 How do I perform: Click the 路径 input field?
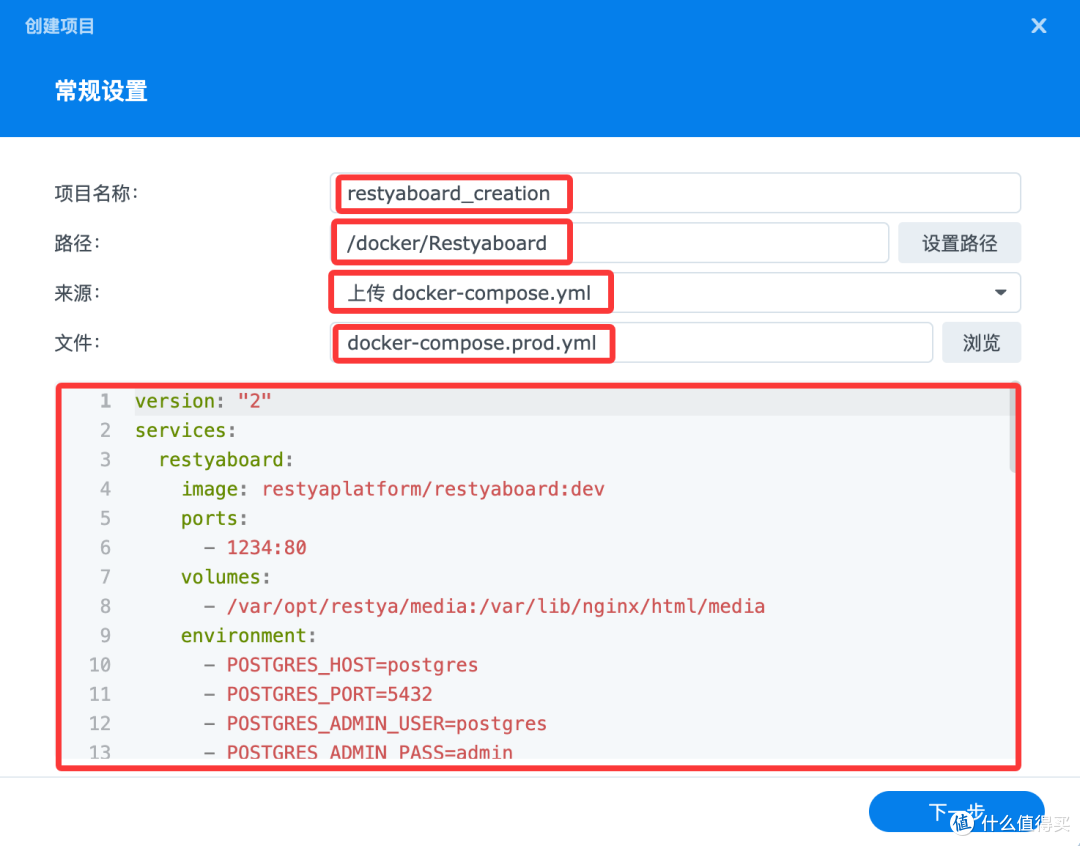(x=610, y=243)
